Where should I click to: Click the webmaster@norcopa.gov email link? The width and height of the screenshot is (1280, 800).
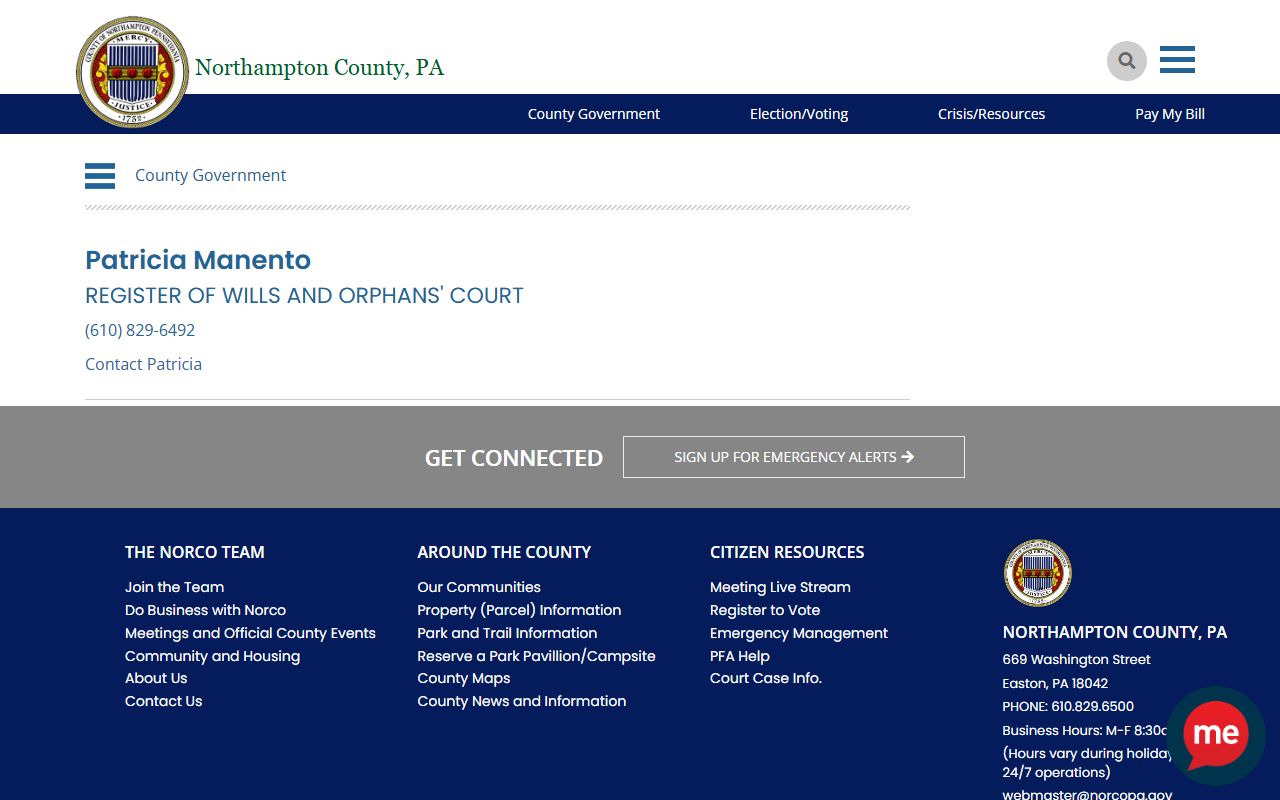coord(1087,795)
